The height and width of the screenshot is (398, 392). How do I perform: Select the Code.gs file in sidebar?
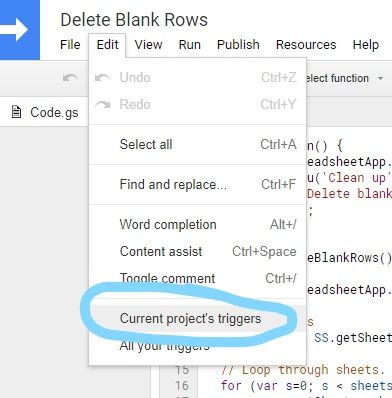[45, 112]
